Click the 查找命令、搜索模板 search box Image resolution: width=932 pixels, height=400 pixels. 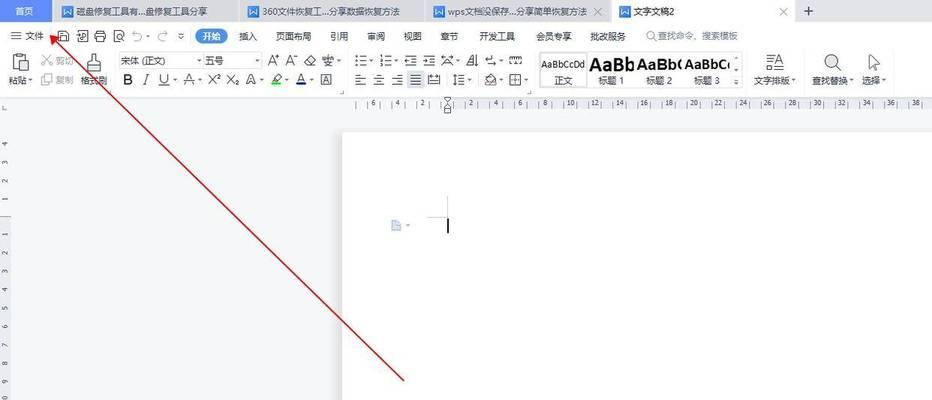click(692, 36)
